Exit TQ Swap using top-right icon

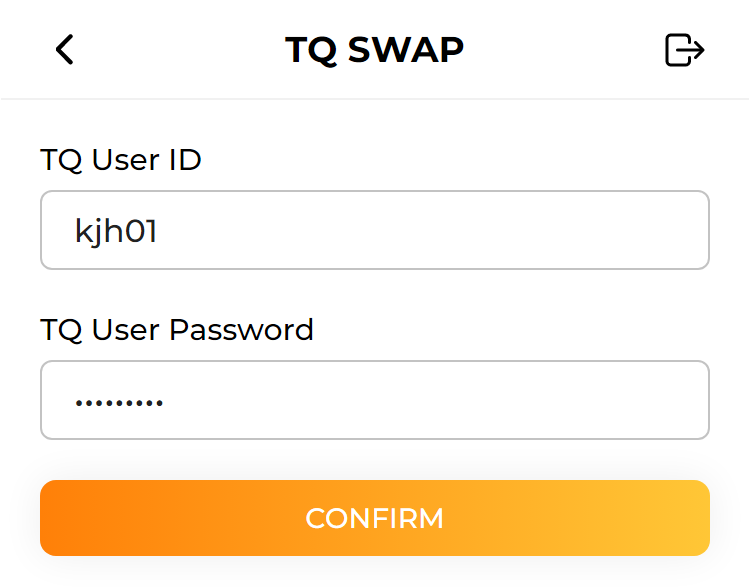[685, 49]
